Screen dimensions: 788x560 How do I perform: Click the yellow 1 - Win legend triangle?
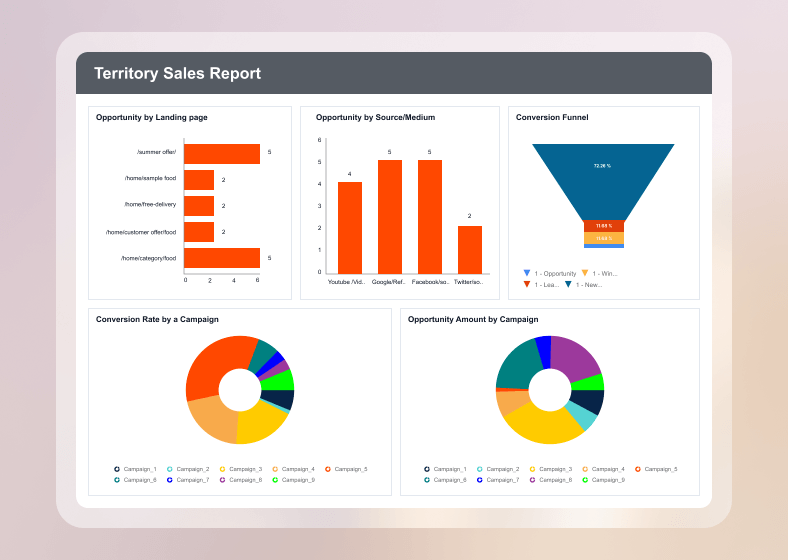pos(584,273)
